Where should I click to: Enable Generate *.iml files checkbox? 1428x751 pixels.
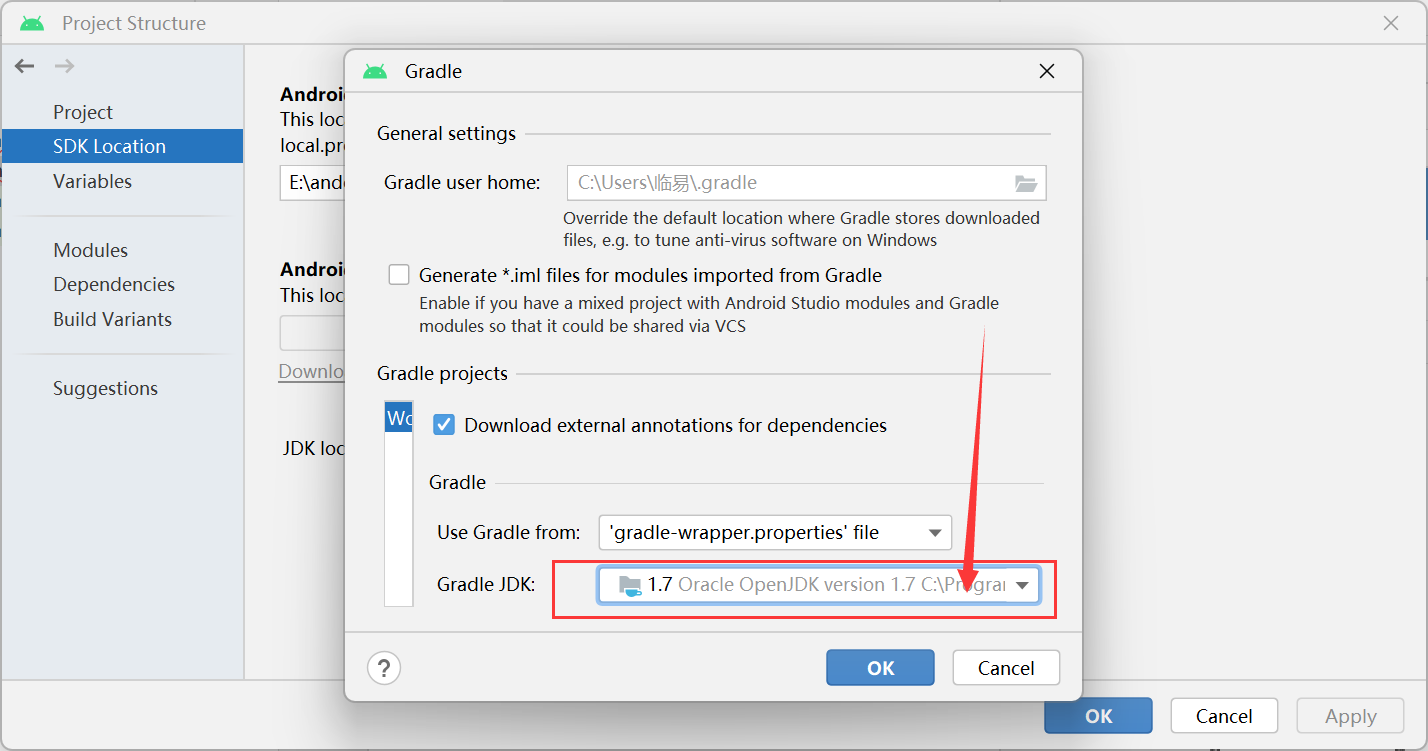tap(399, 275)
